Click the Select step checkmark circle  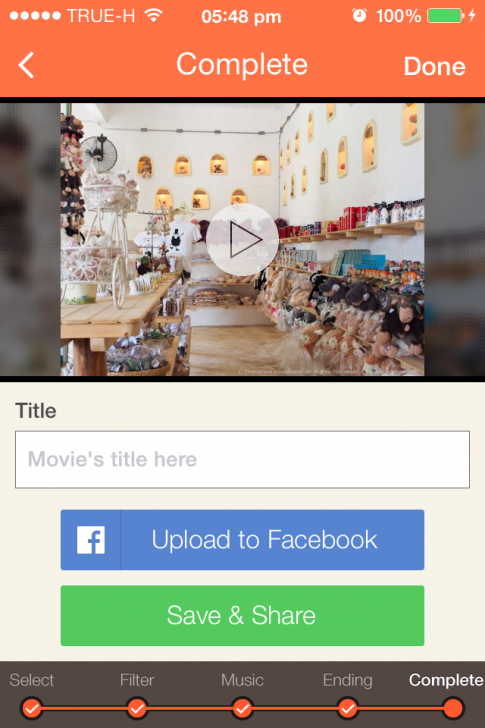tap(32, 708)
